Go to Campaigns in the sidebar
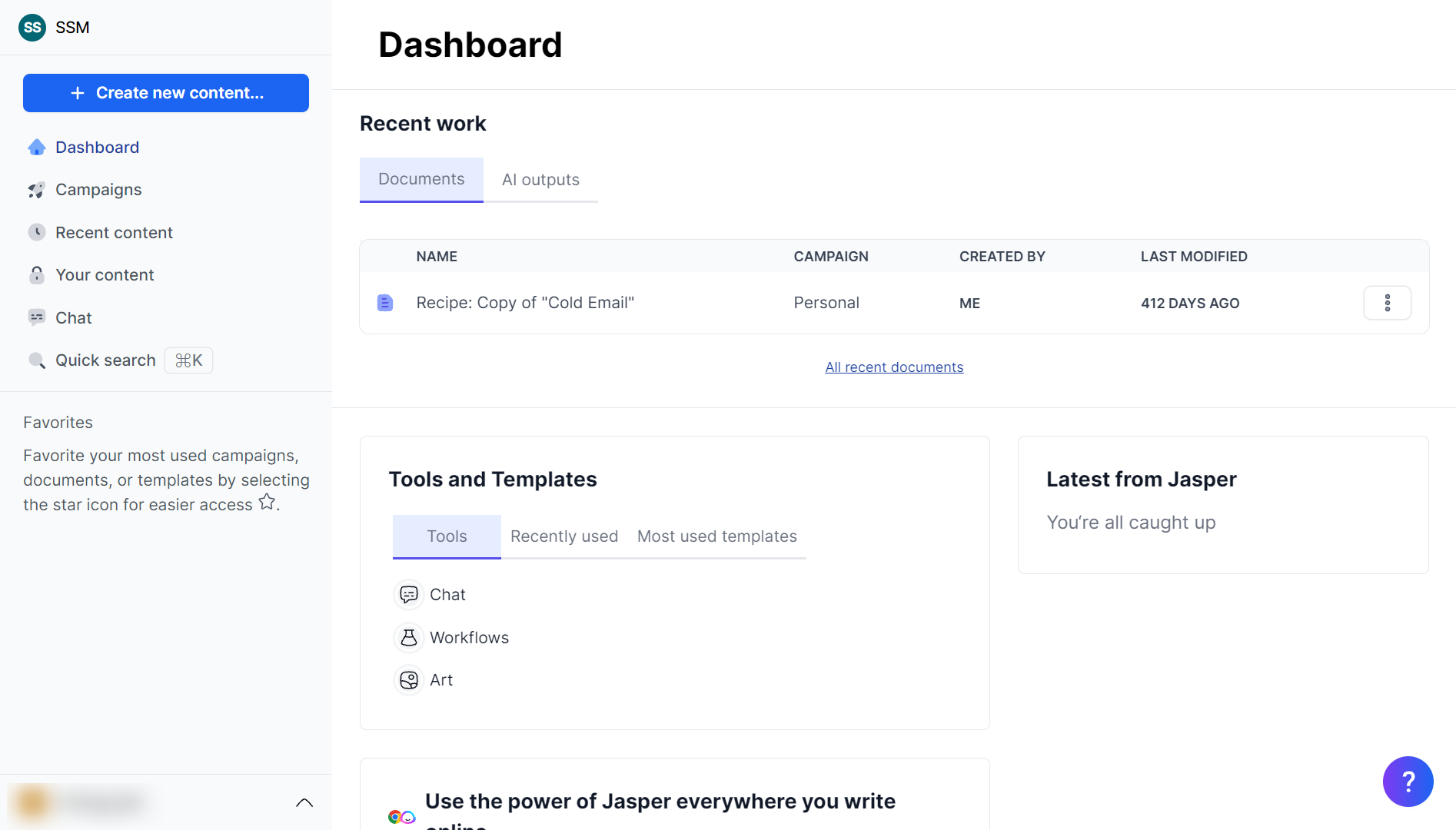 98,190
